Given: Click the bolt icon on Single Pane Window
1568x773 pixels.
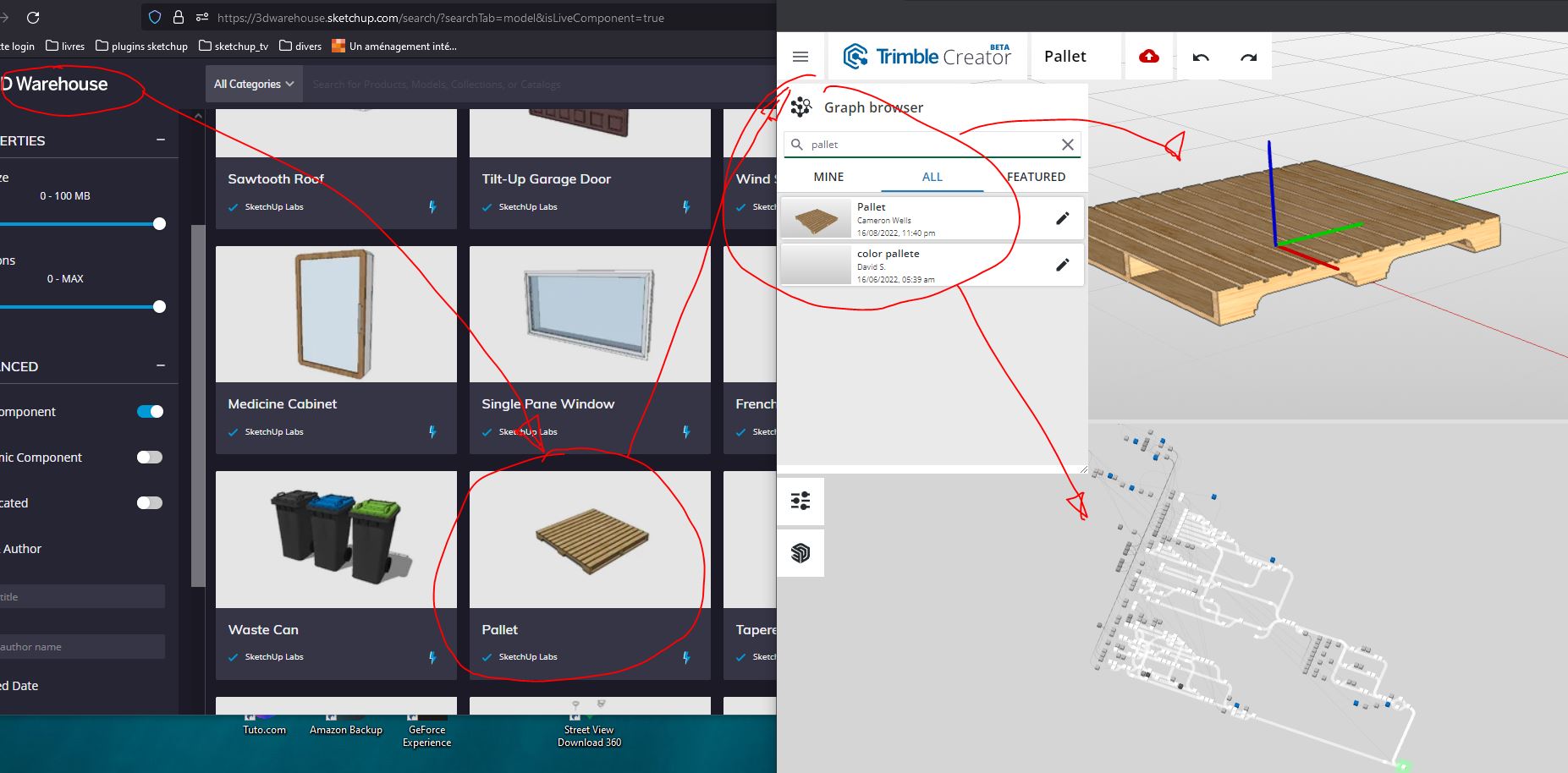Looking at the screenshot, I should pyautogui.click(x=686, y=431).
